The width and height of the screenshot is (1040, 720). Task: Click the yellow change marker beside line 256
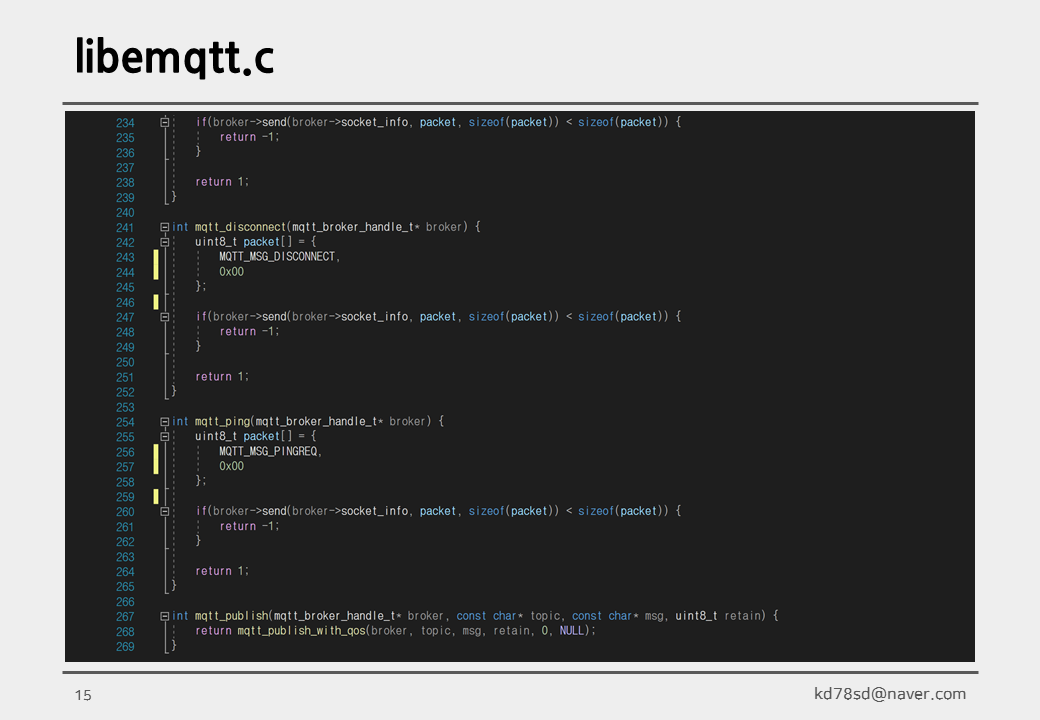(156, 459)
